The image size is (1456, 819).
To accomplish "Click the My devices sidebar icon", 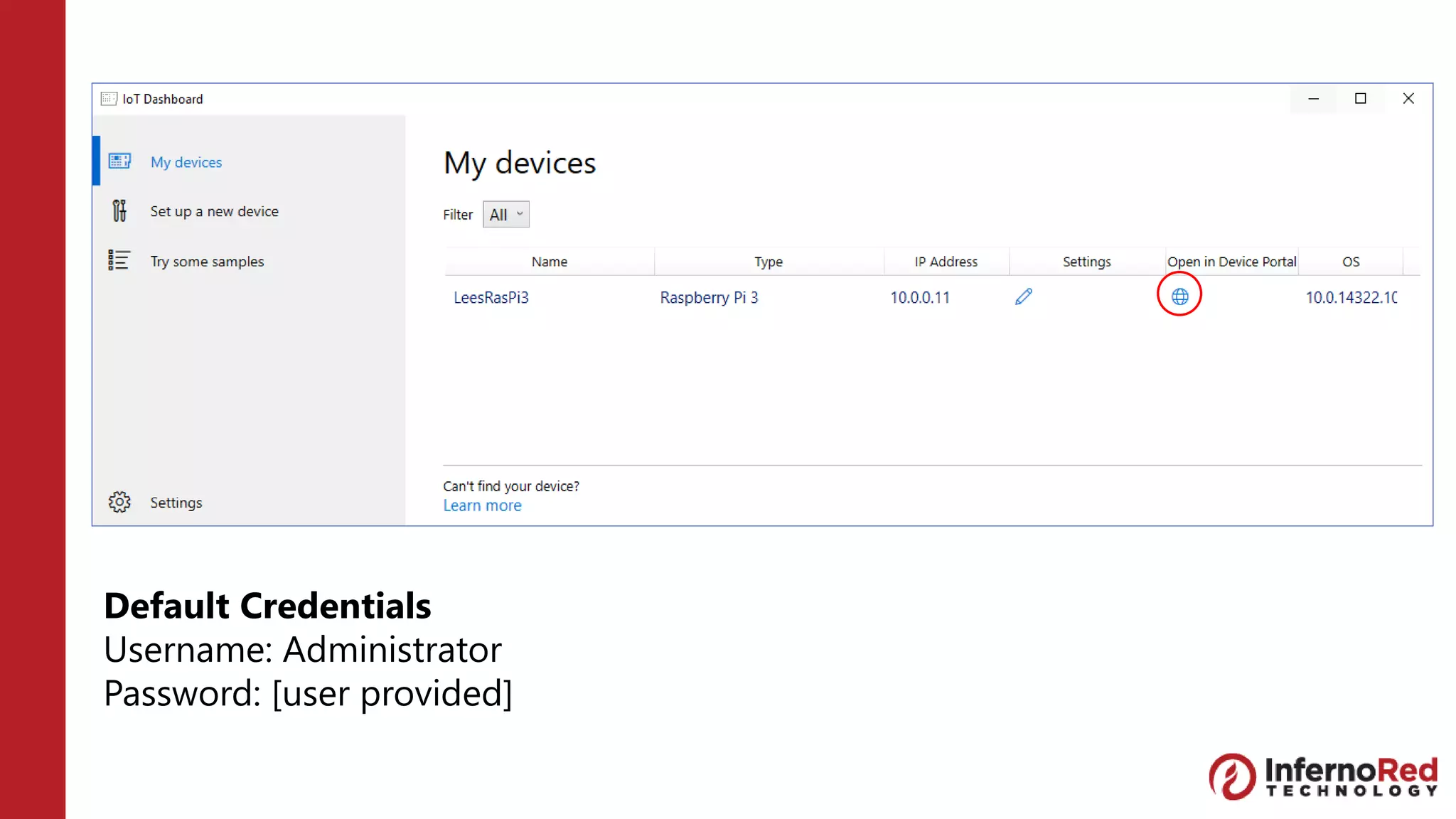I will pyautogui.click(x=119, y=161).
